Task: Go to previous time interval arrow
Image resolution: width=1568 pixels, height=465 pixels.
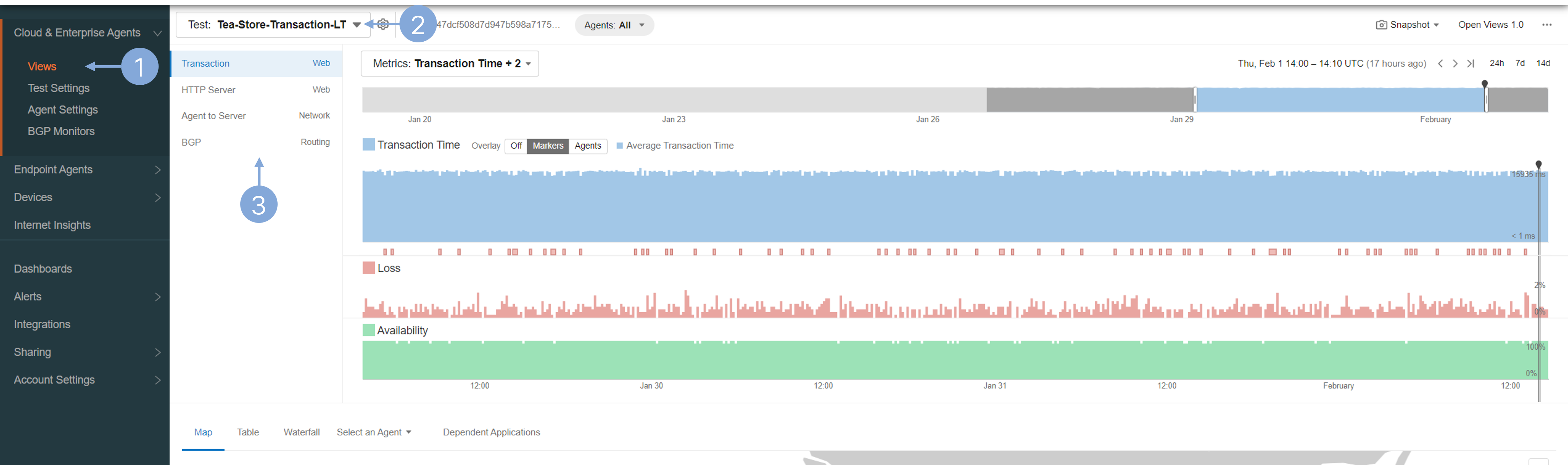Action: click(1440, 64)
